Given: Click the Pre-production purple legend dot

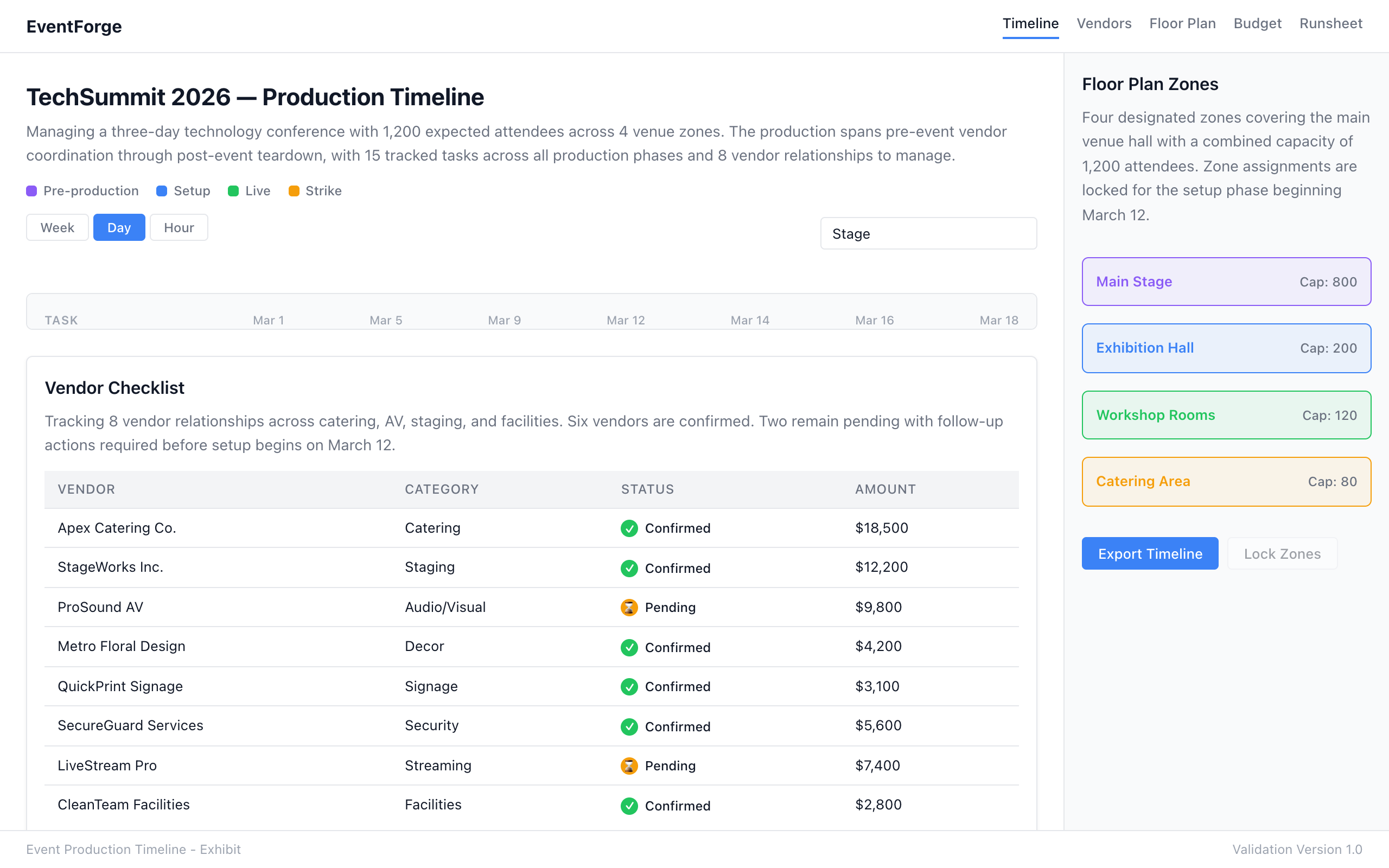Looking at the screenshot, I should (31, 190).
